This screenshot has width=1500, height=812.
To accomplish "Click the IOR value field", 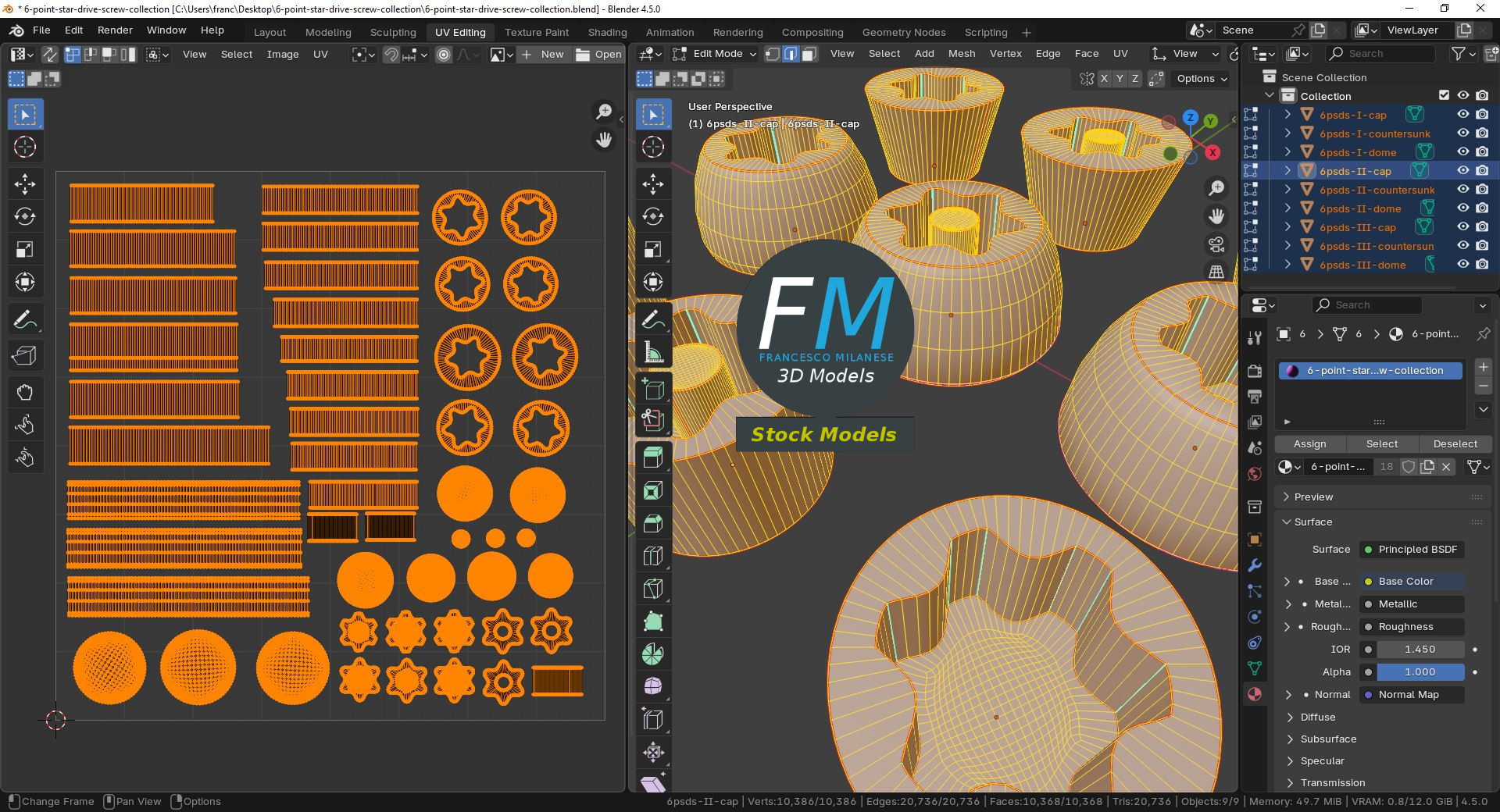I will (1420, 650).
